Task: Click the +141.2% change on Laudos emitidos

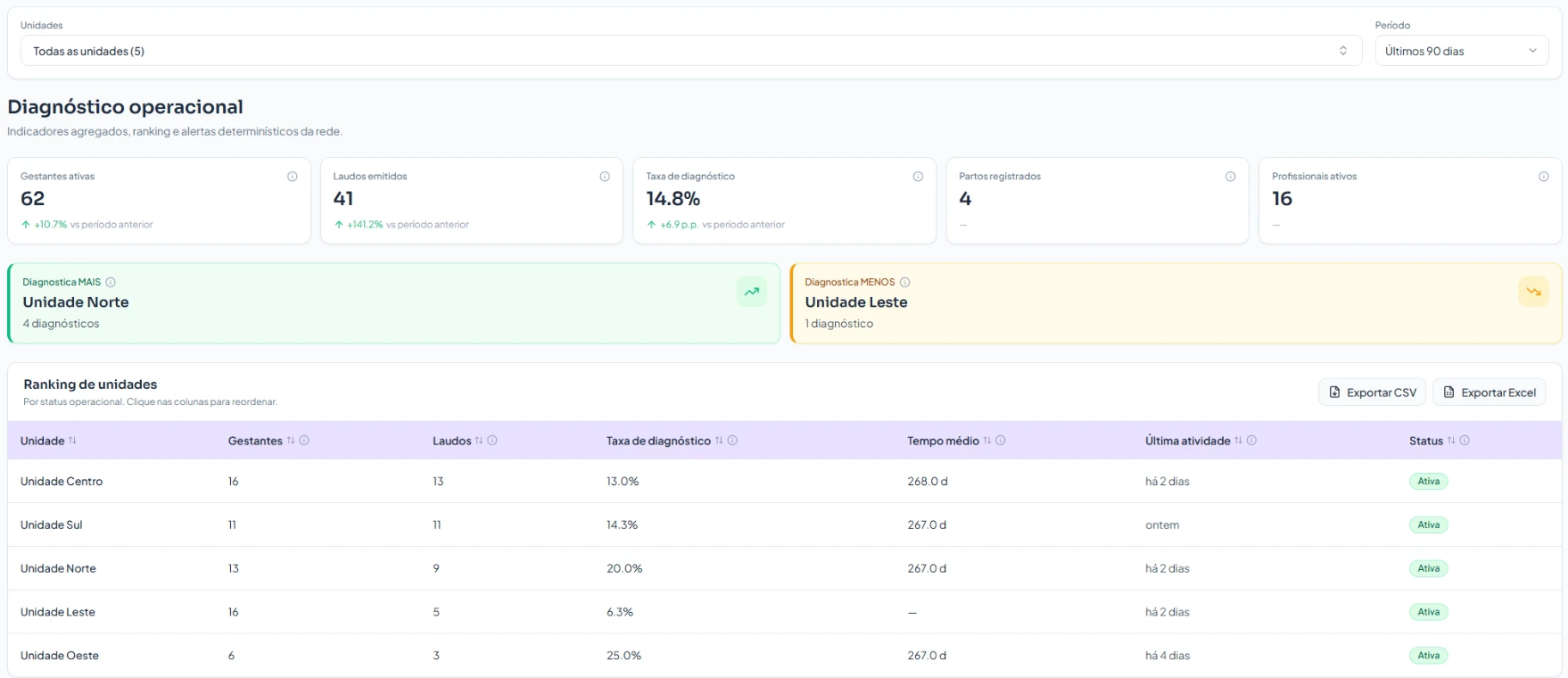Action: click(x=365, y=225)
